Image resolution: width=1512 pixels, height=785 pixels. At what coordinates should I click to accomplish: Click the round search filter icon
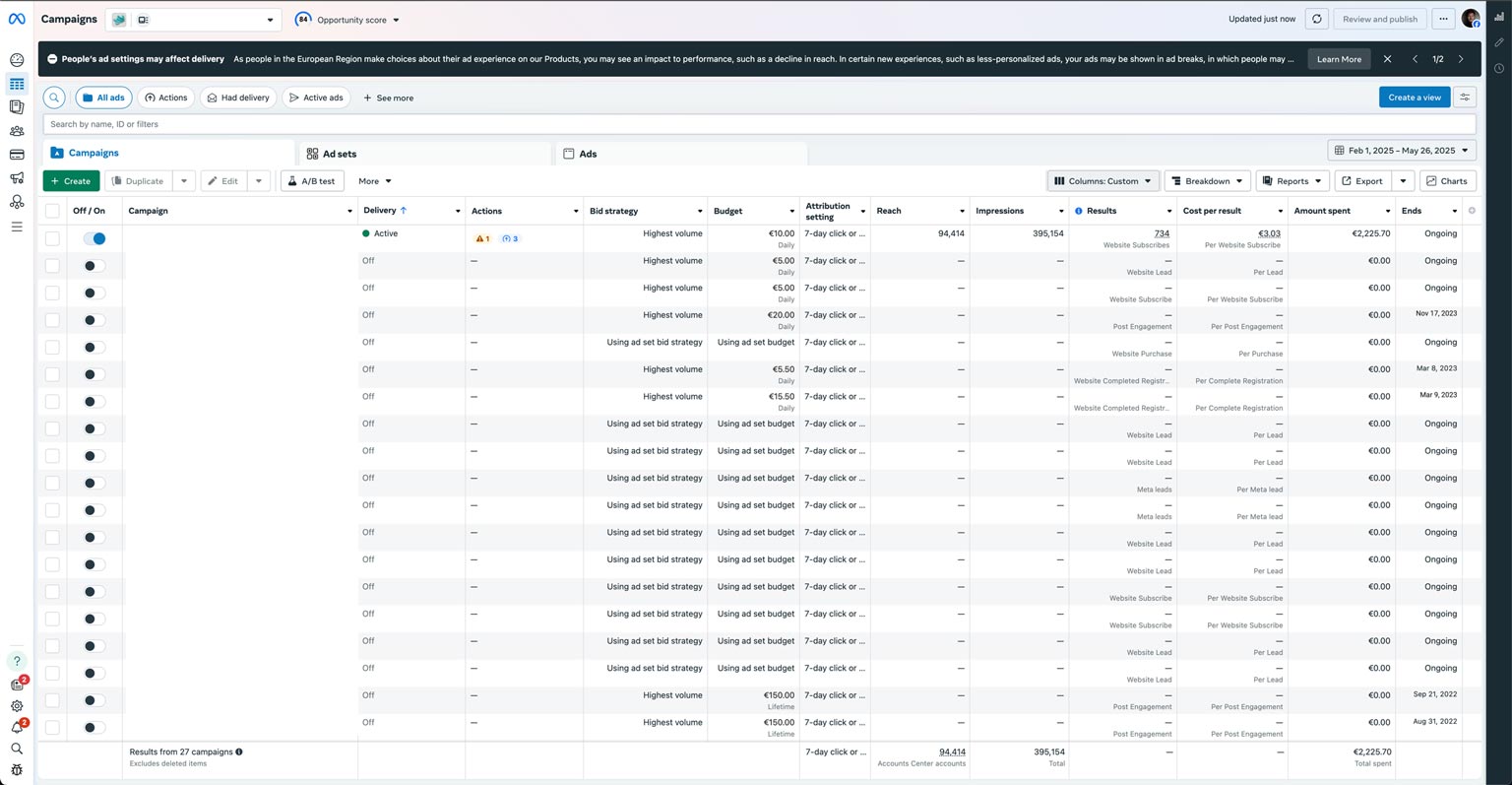point(54,98)
